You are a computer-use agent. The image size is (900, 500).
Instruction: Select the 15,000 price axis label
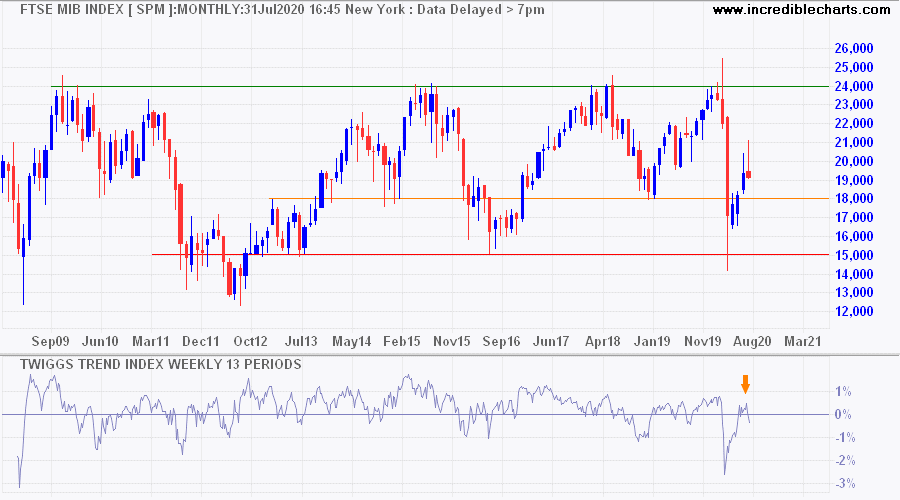click(854, 256)
